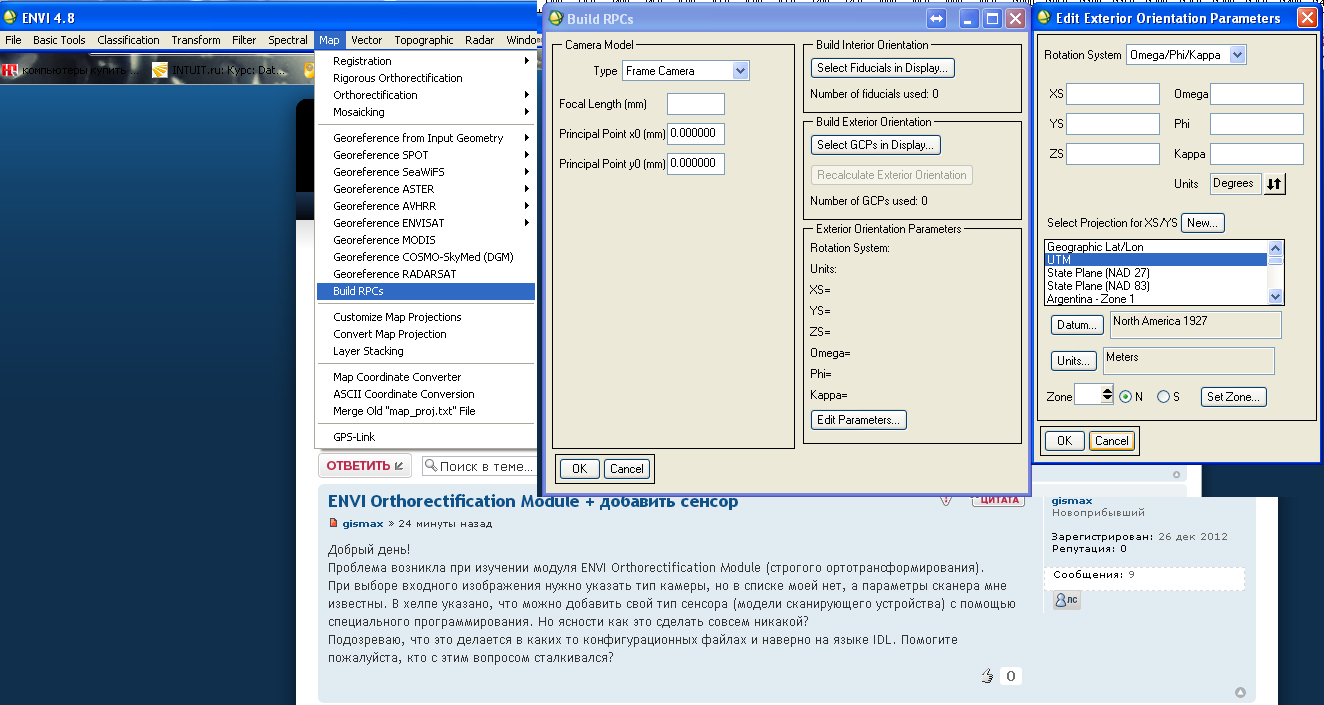Click New projection button
Screen dimensions: 1324x705
(x=1203, y=223)
